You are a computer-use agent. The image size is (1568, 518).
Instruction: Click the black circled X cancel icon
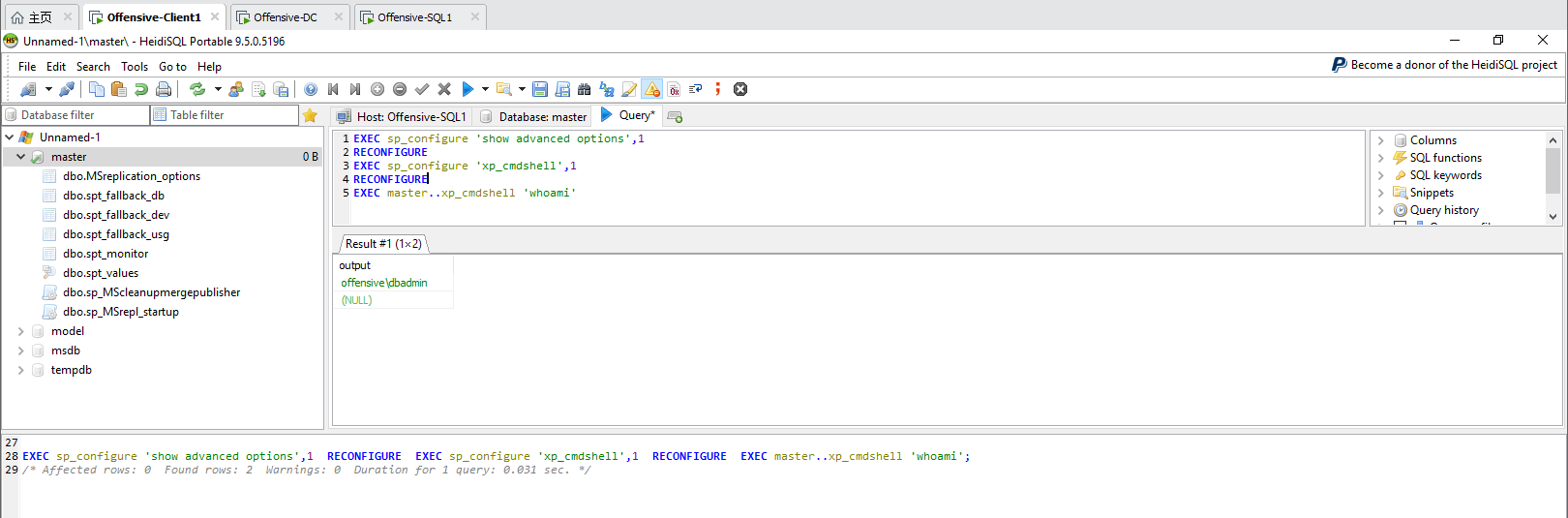[740, 89]
